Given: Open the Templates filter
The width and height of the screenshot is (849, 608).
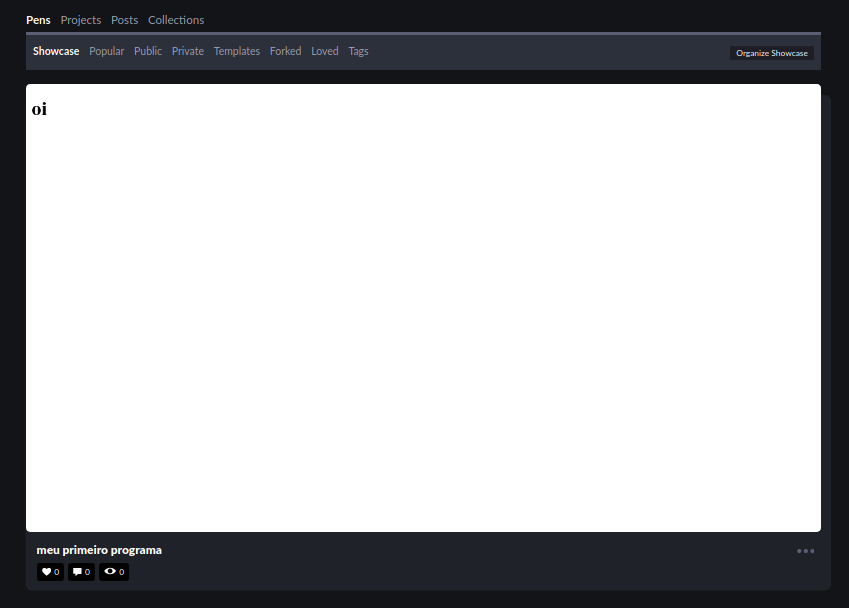Looking at the screenshot, I should point(236,51).
